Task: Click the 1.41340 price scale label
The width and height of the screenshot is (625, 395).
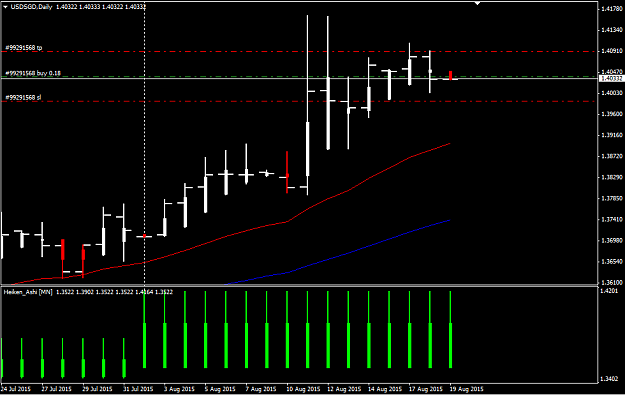Action: 612,30
